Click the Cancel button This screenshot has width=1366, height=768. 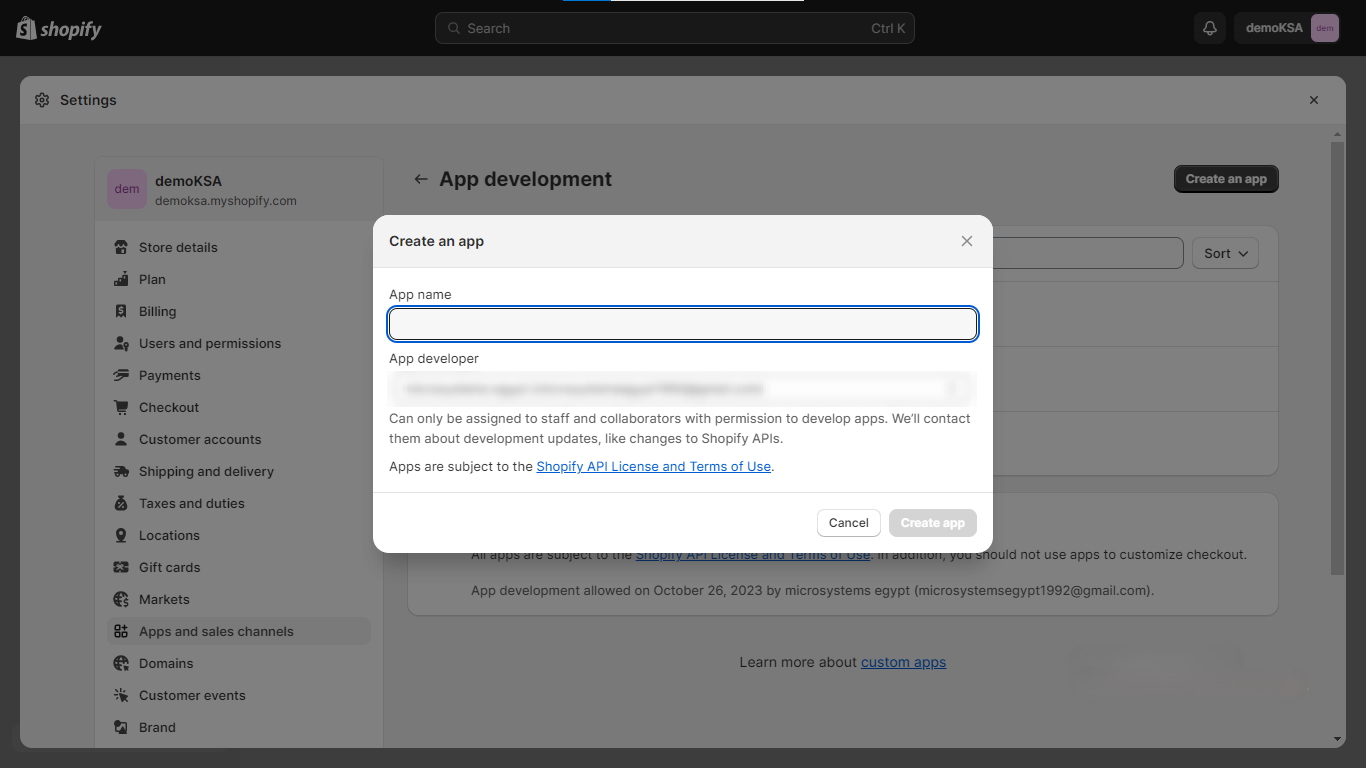[x=848, y=523]
